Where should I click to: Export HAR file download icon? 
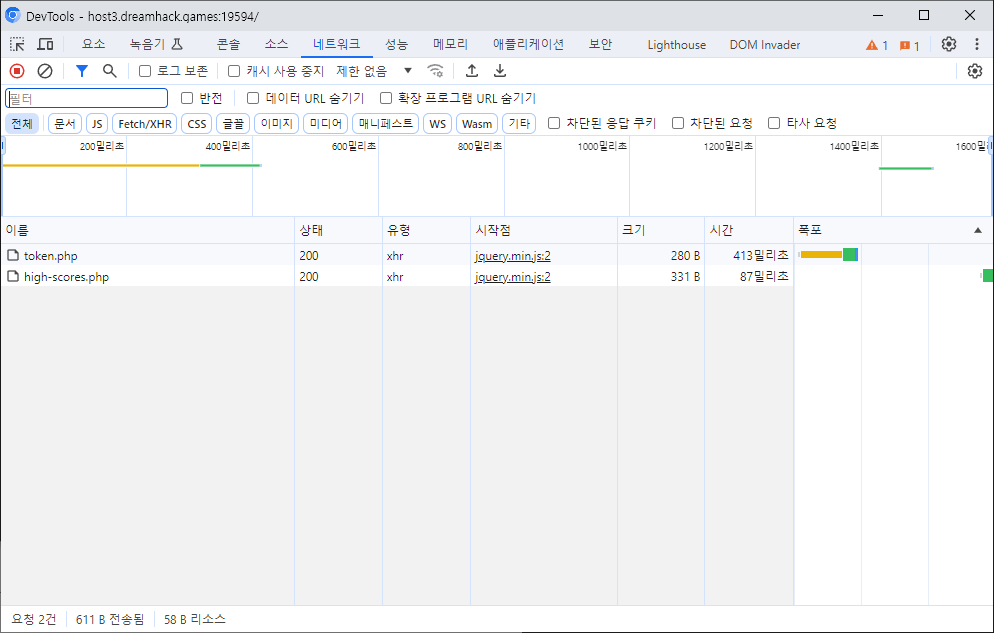(x=500, y=71)
